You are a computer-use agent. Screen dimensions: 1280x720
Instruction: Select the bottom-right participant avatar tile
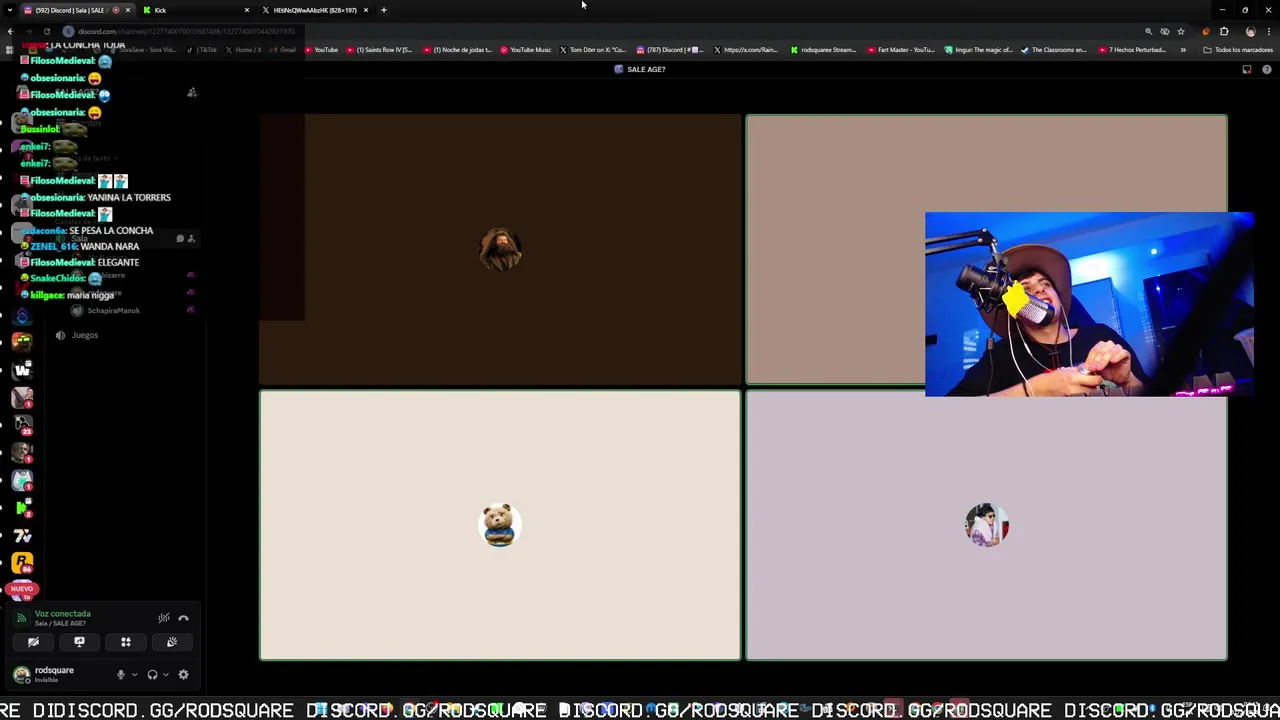(x=986, y=525)
